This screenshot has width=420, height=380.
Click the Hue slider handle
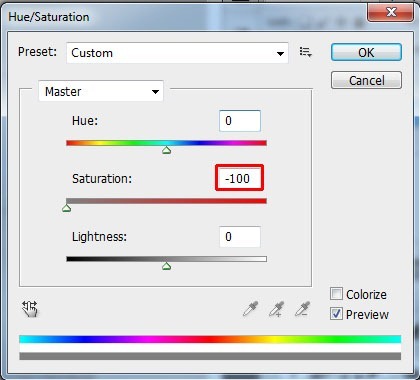tap(167, 150)
